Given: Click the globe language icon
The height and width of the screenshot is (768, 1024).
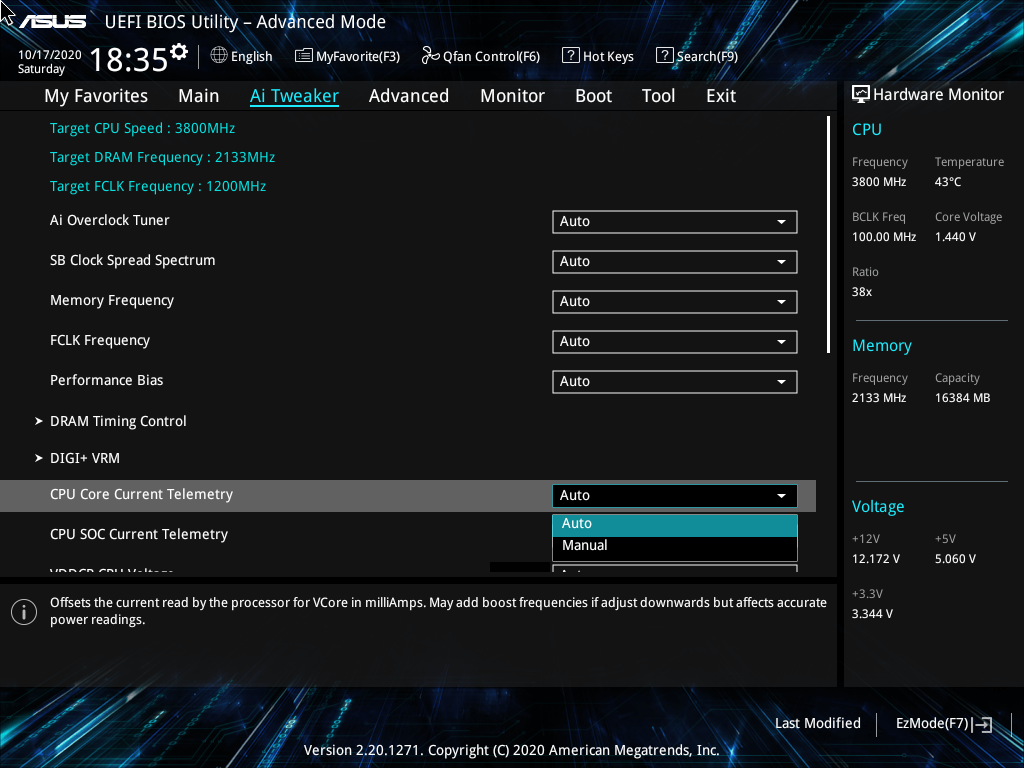Looking at the screenshot, I should [219, 56].
